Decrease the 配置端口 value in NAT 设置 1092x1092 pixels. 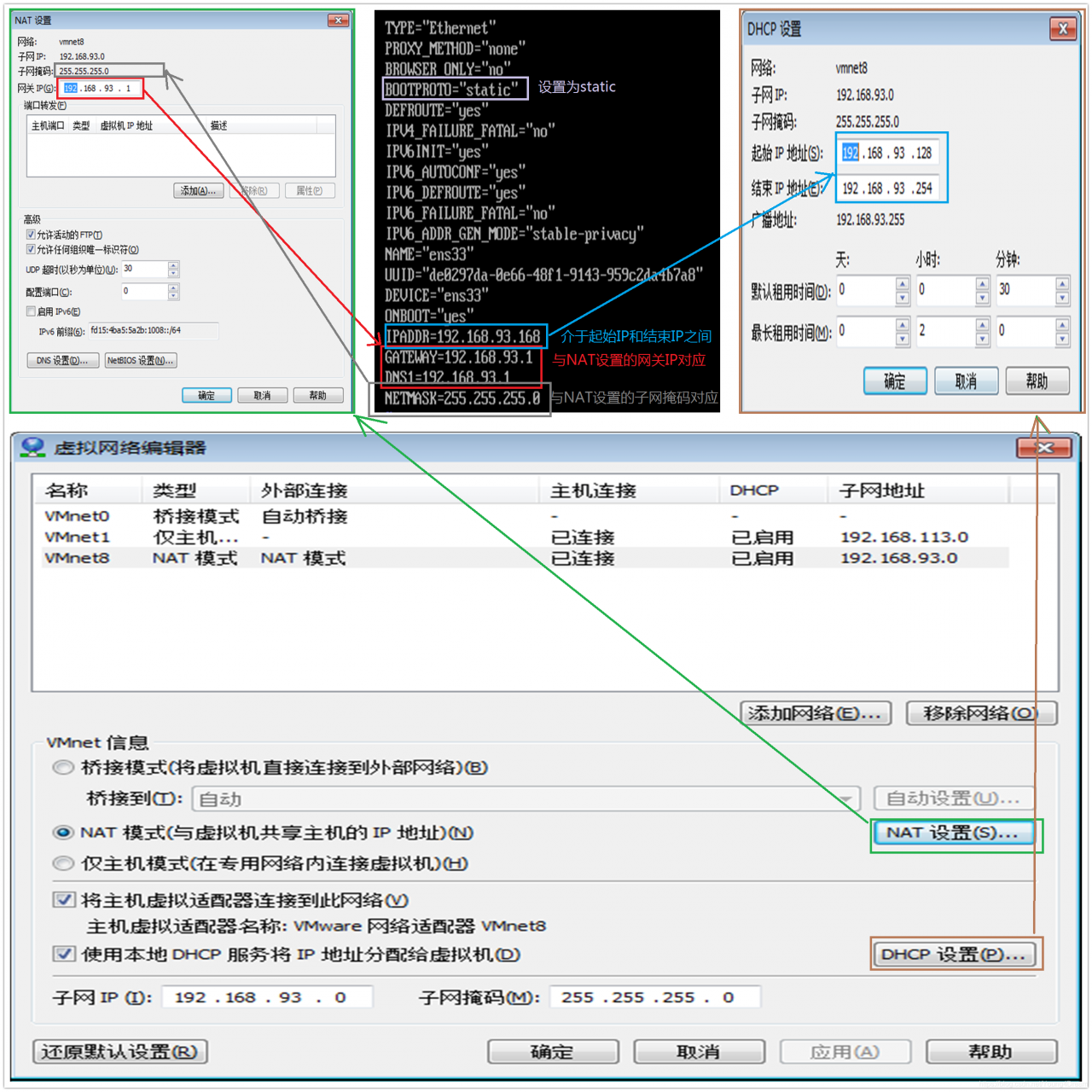coord(173,295)
